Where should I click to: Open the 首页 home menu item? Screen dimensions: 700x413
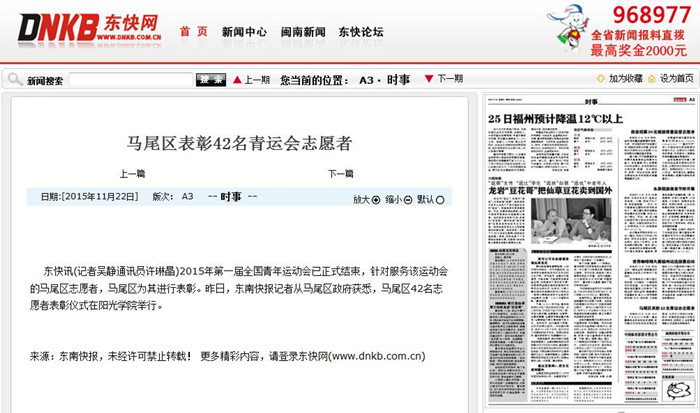[x=194, y=31]
